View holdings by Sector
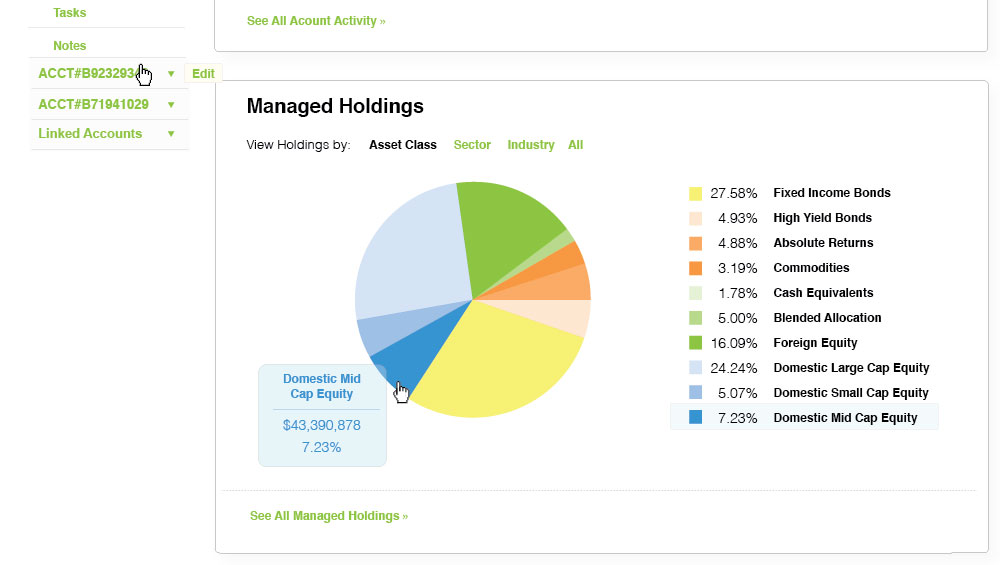 coord(472,145)
